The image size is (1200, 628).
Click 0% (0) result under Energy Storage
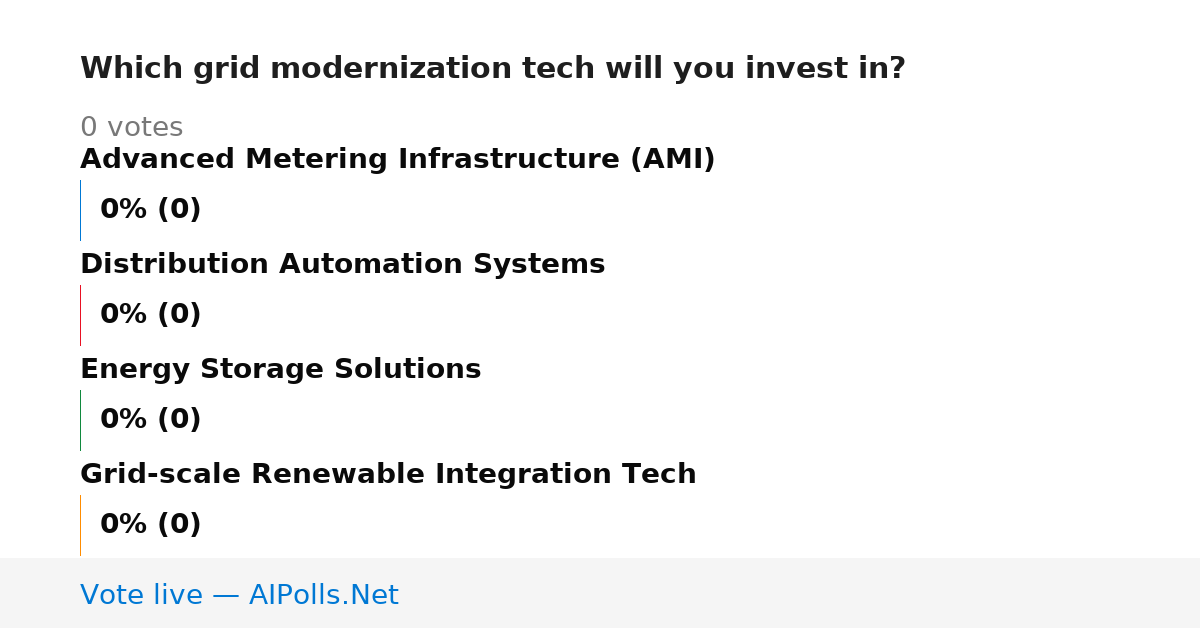[150, 420]
